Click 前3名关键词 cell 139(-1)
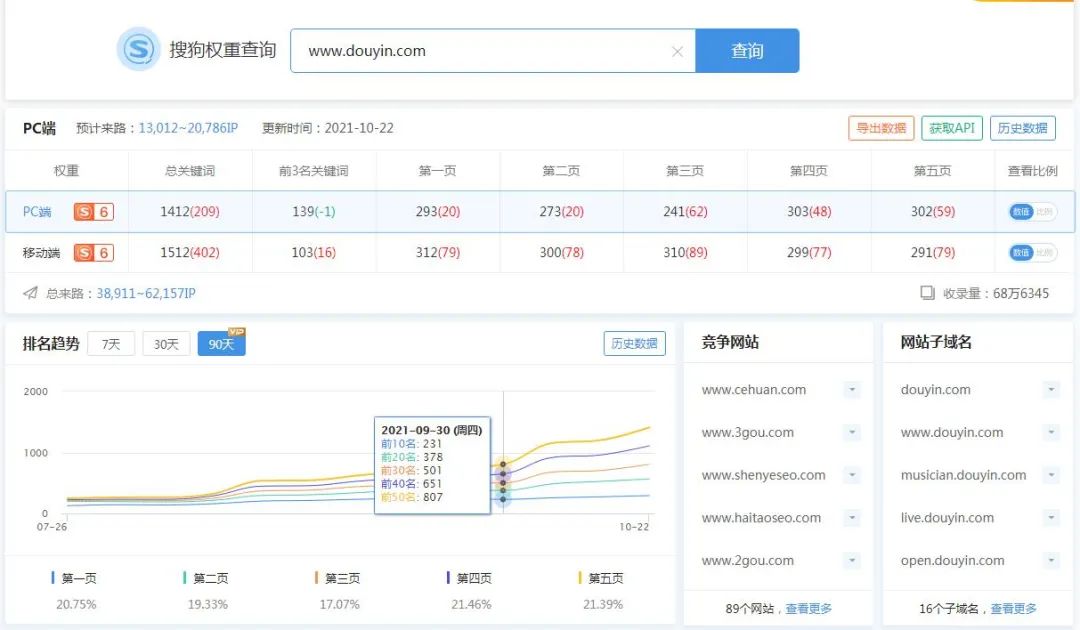The image size is (1080, 630). tap(313, 211)
